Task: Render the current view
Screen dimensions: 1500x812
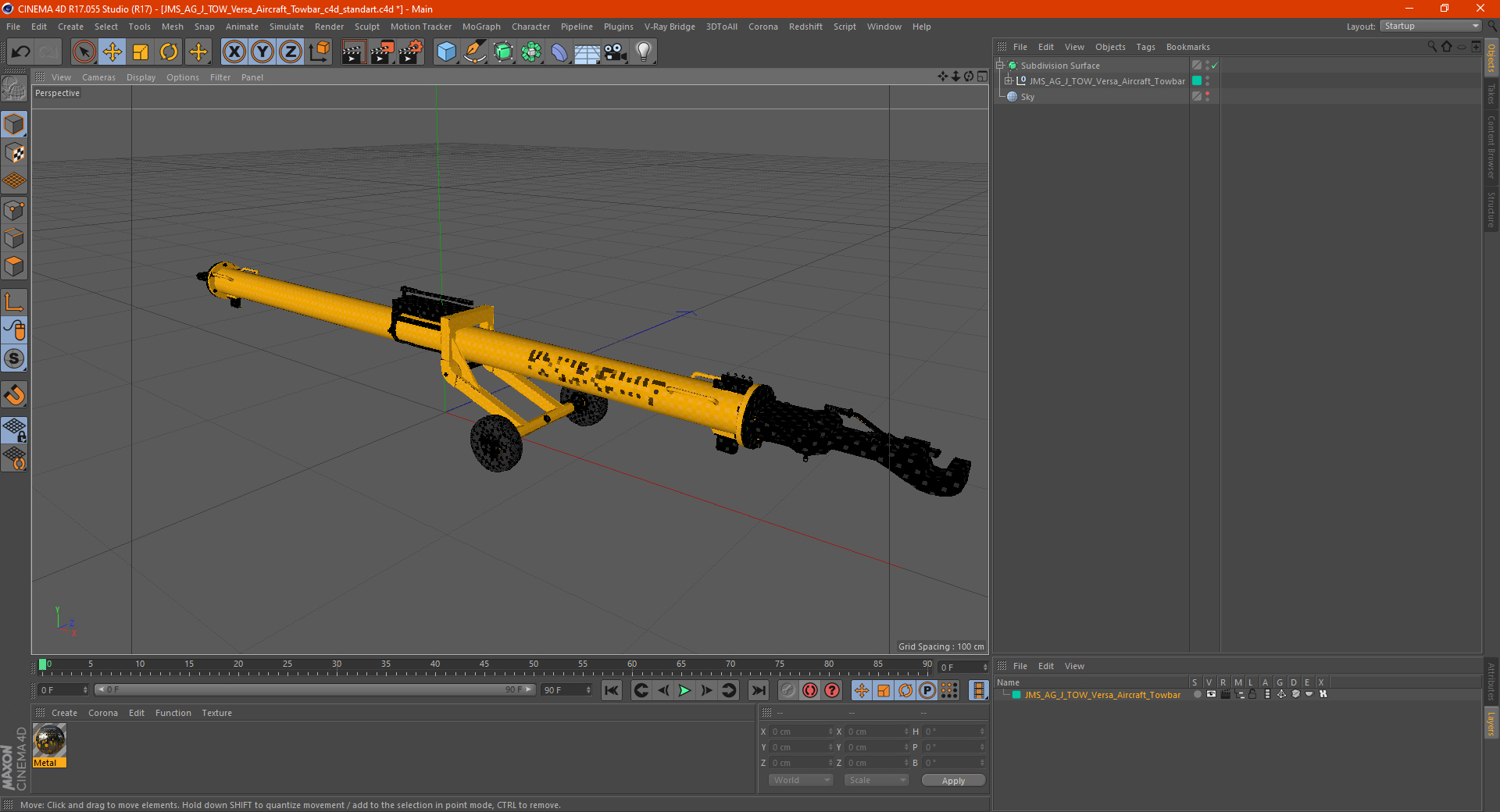Action: (x=353, y=52)
